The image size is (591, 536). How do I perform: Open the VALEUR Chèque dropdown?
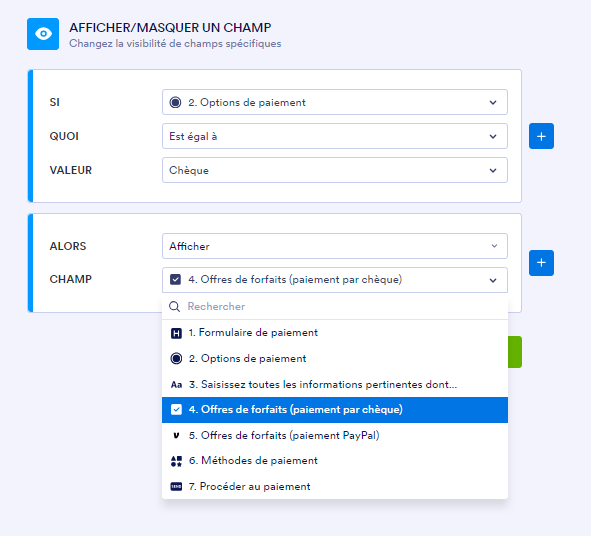335,170
